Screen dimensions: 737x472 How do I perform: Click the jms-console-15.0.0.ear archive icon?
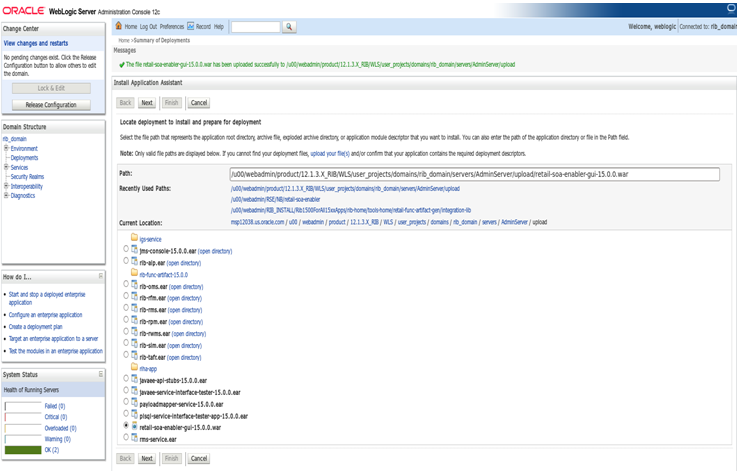[x=134, y=250]
